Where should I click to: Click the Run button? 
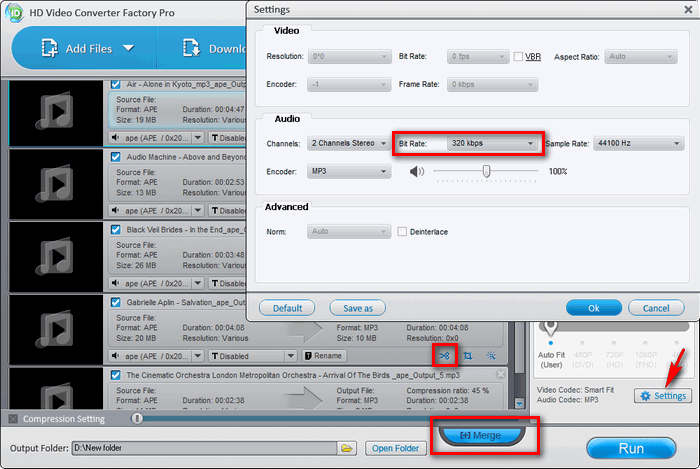[631, 448]
